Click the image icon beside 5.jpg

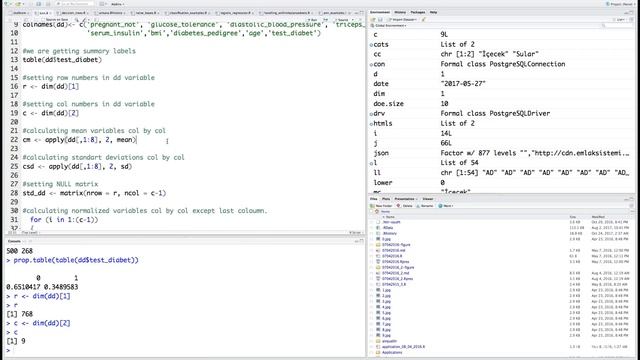pos(378,313)
